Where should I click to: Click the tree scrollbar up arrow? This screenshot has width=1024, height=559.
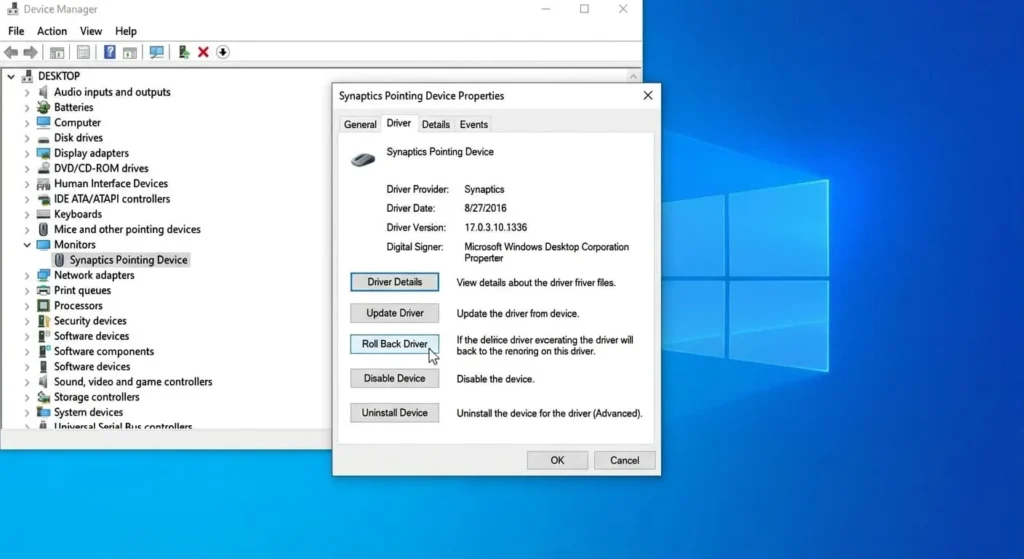633,76
